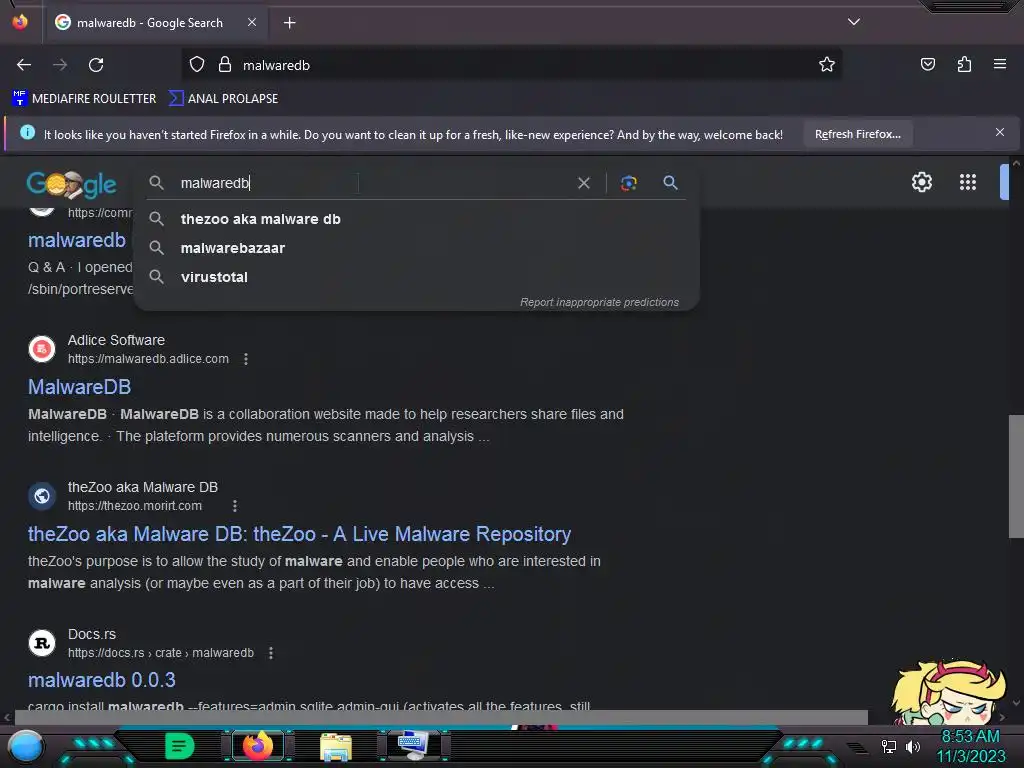Clear the Google search box text
Image resolution: width=1024 pixels, height=768 pixels.
point(584,184)
